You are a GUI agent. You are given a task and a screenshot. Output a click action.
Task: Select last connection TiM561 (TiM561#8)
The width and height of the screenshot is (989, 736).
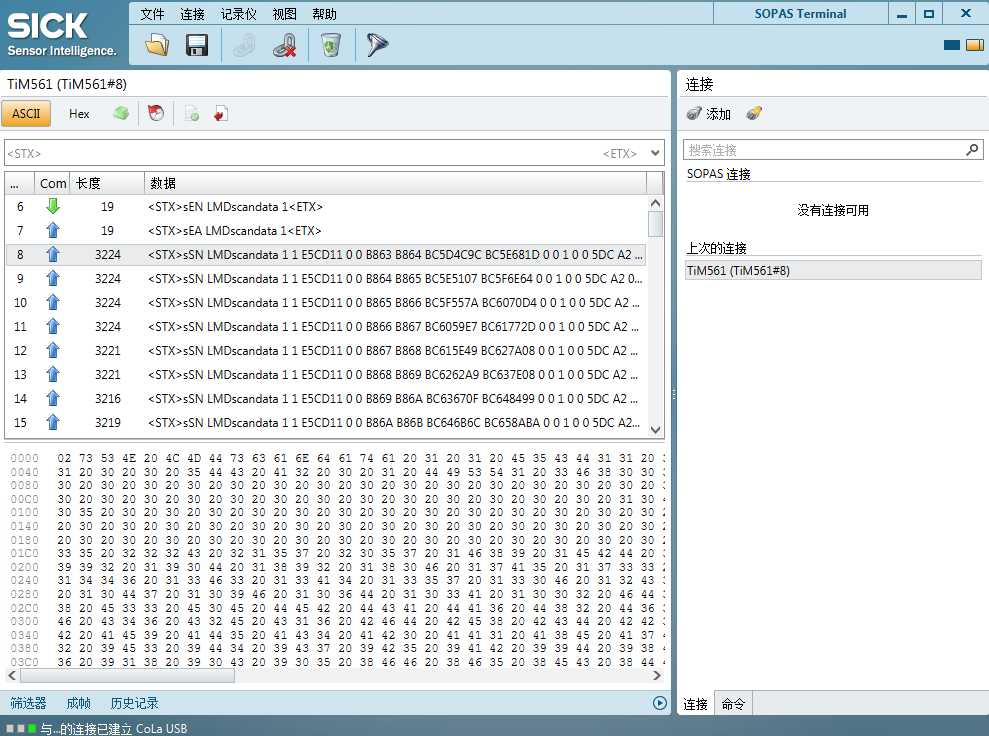(833, 271)
